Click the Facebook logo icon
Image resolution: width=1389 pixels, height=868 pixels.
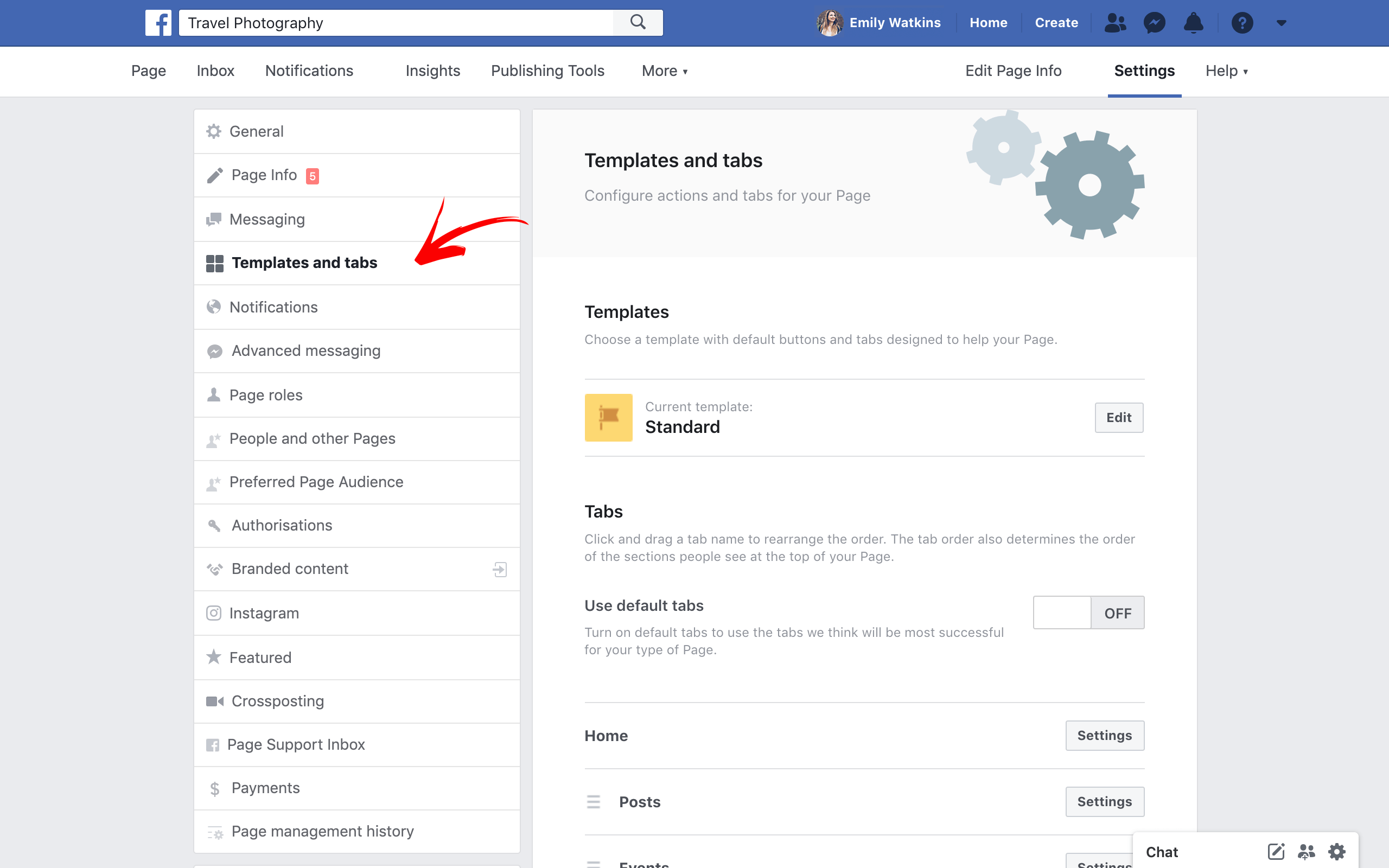[x=158, y=23]
